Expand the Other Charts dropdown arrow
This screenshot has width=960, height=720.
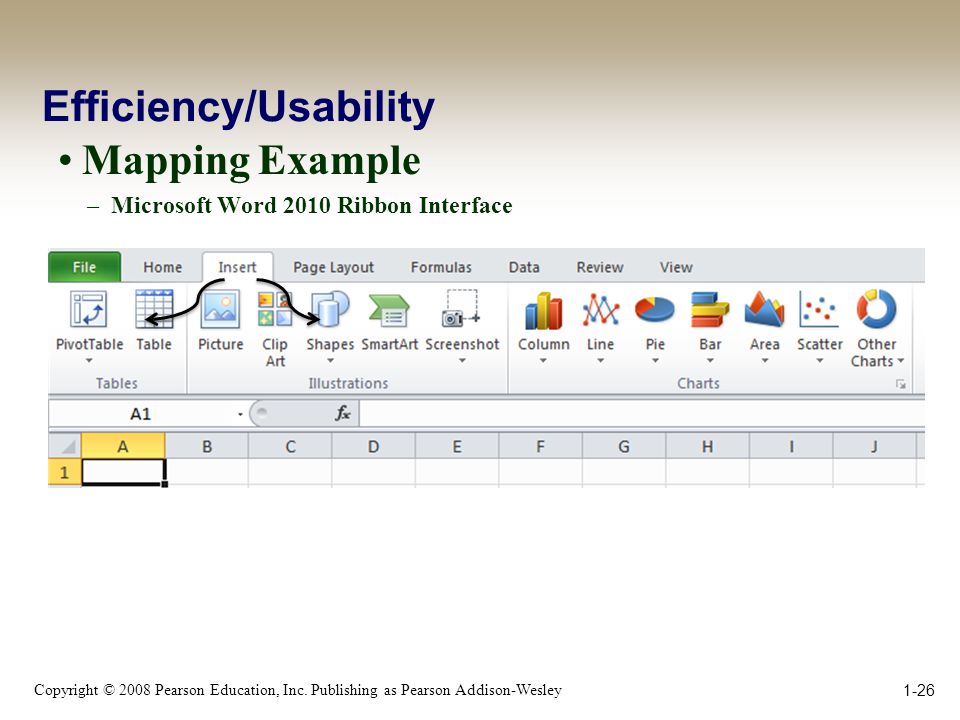901,361
